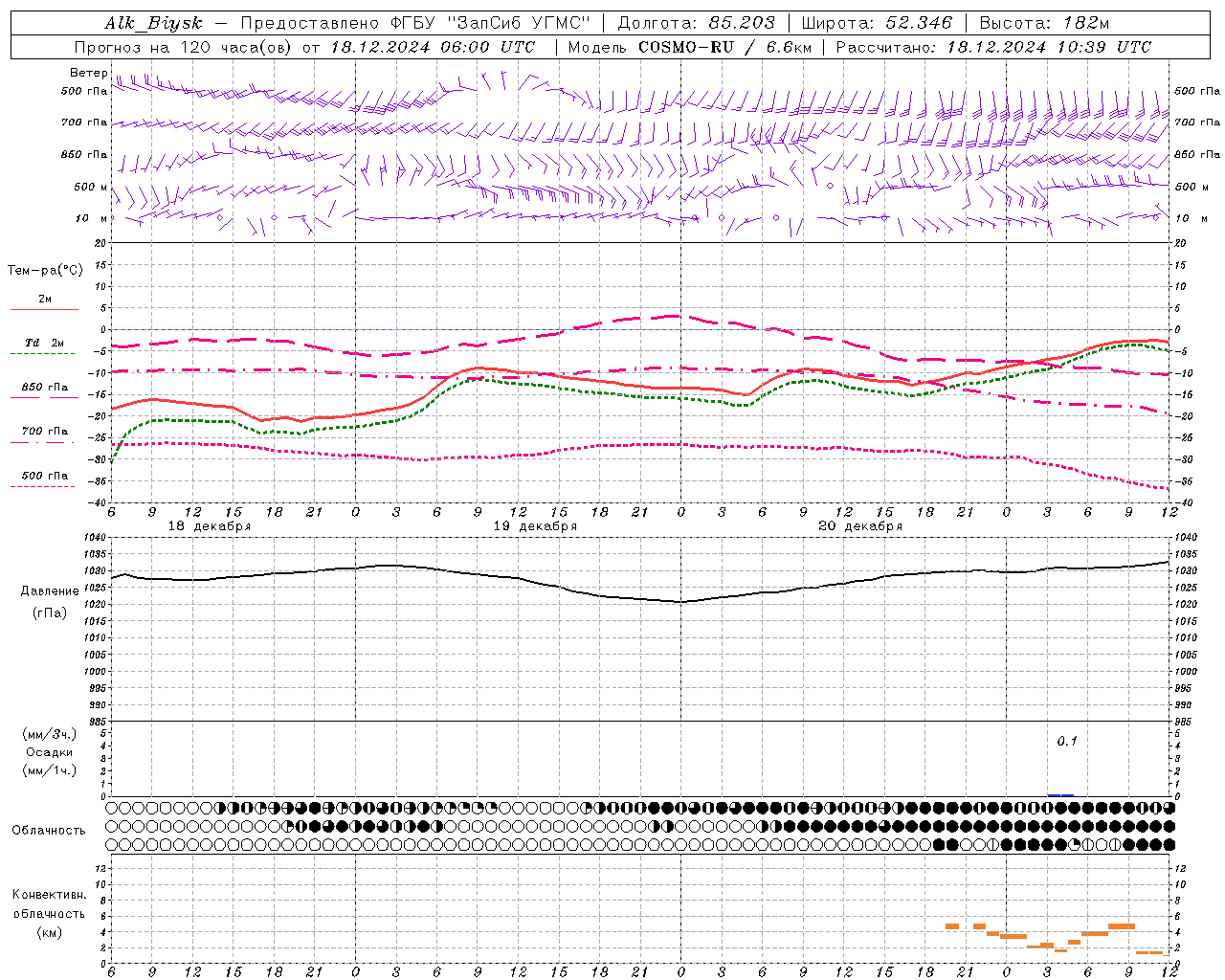Image resolution: width=1225 pixels, height=980 pixels.
Task: Click the blue precipitation bar on the chart
Action: pos(1060,794)
